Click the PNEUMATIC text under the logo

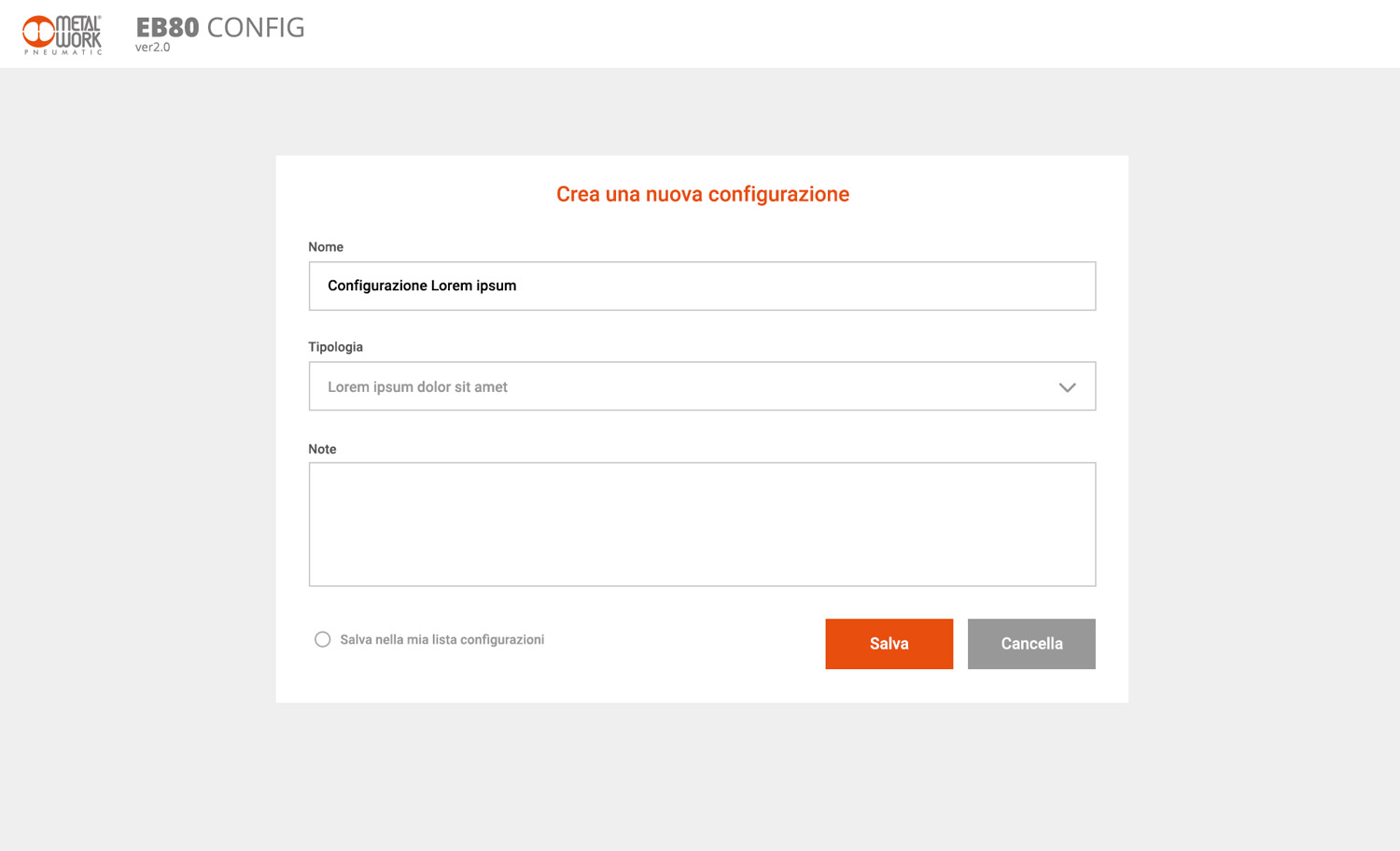coord(63,52)
